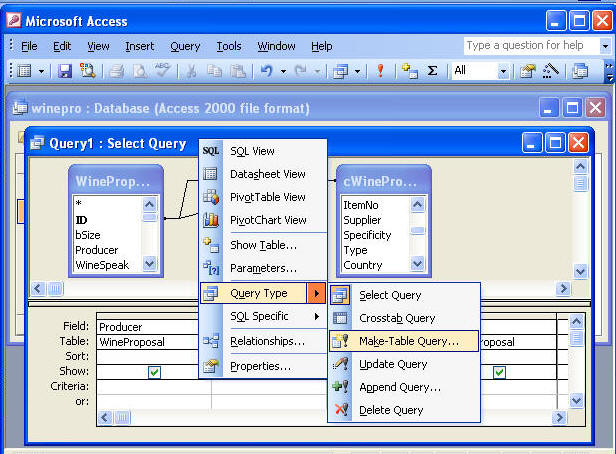Click the WineProp field list down arrow
616x454 pixels.
(149, 264)
